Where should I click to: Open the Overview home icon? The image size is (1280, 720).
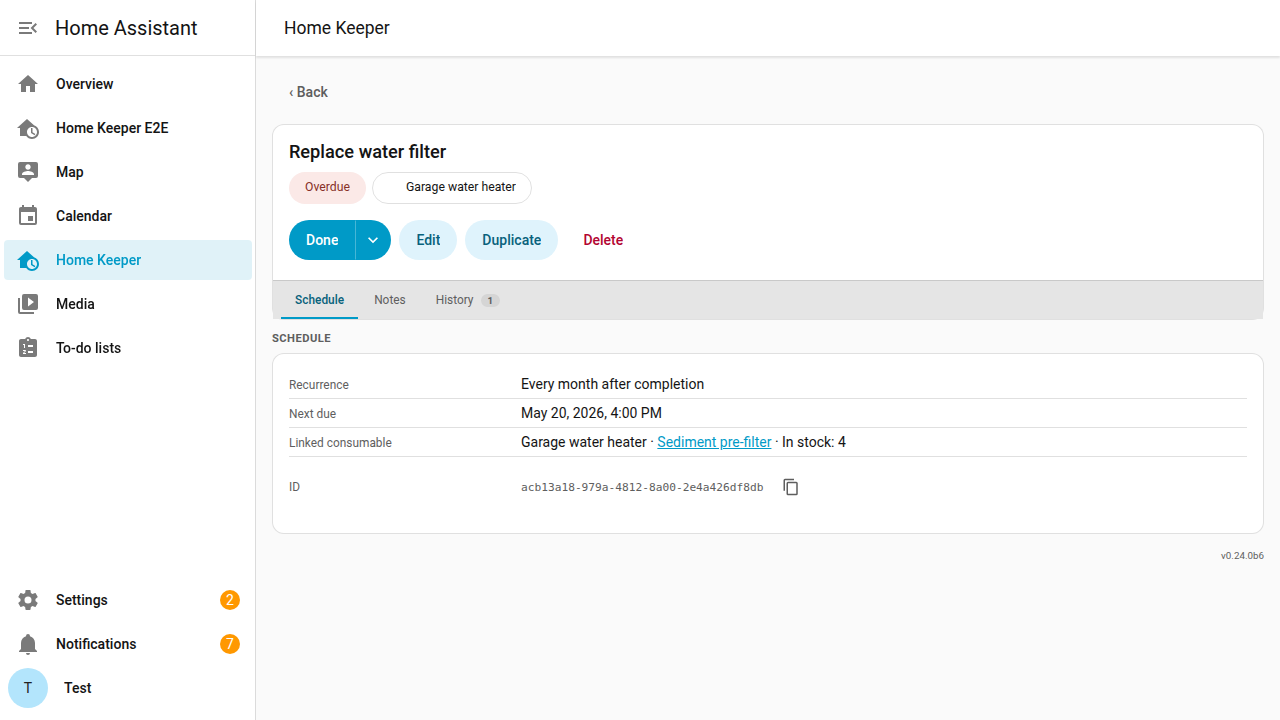click(28, 84)
